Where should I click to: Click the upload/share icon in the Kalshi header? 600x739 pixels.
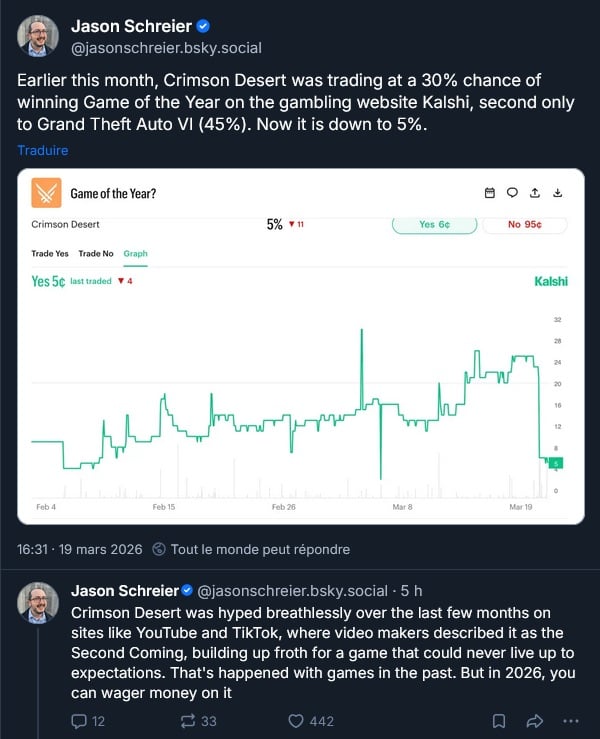(x=535, y=193)
